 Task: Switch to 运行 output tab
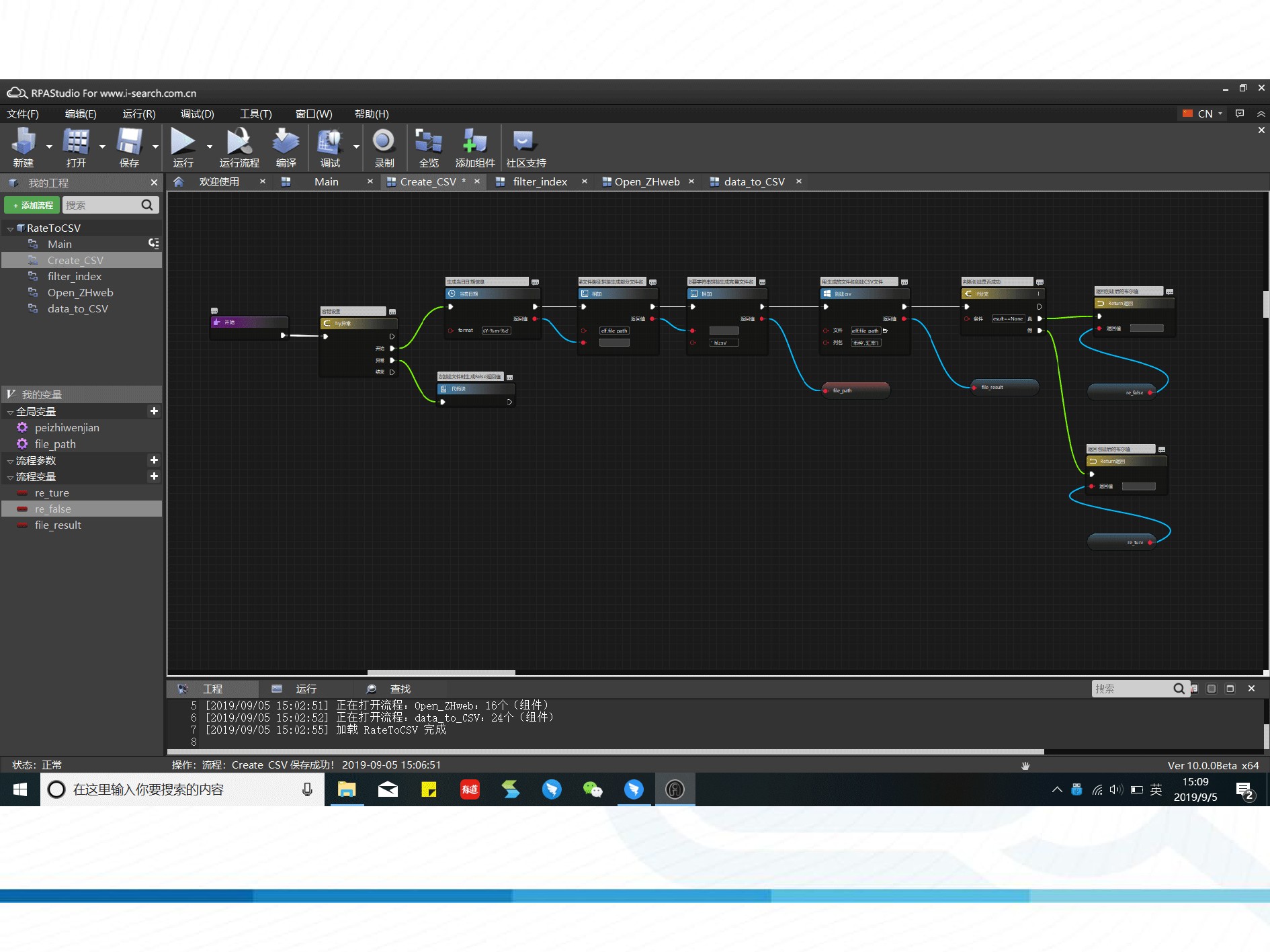click(x=306, y=689)
